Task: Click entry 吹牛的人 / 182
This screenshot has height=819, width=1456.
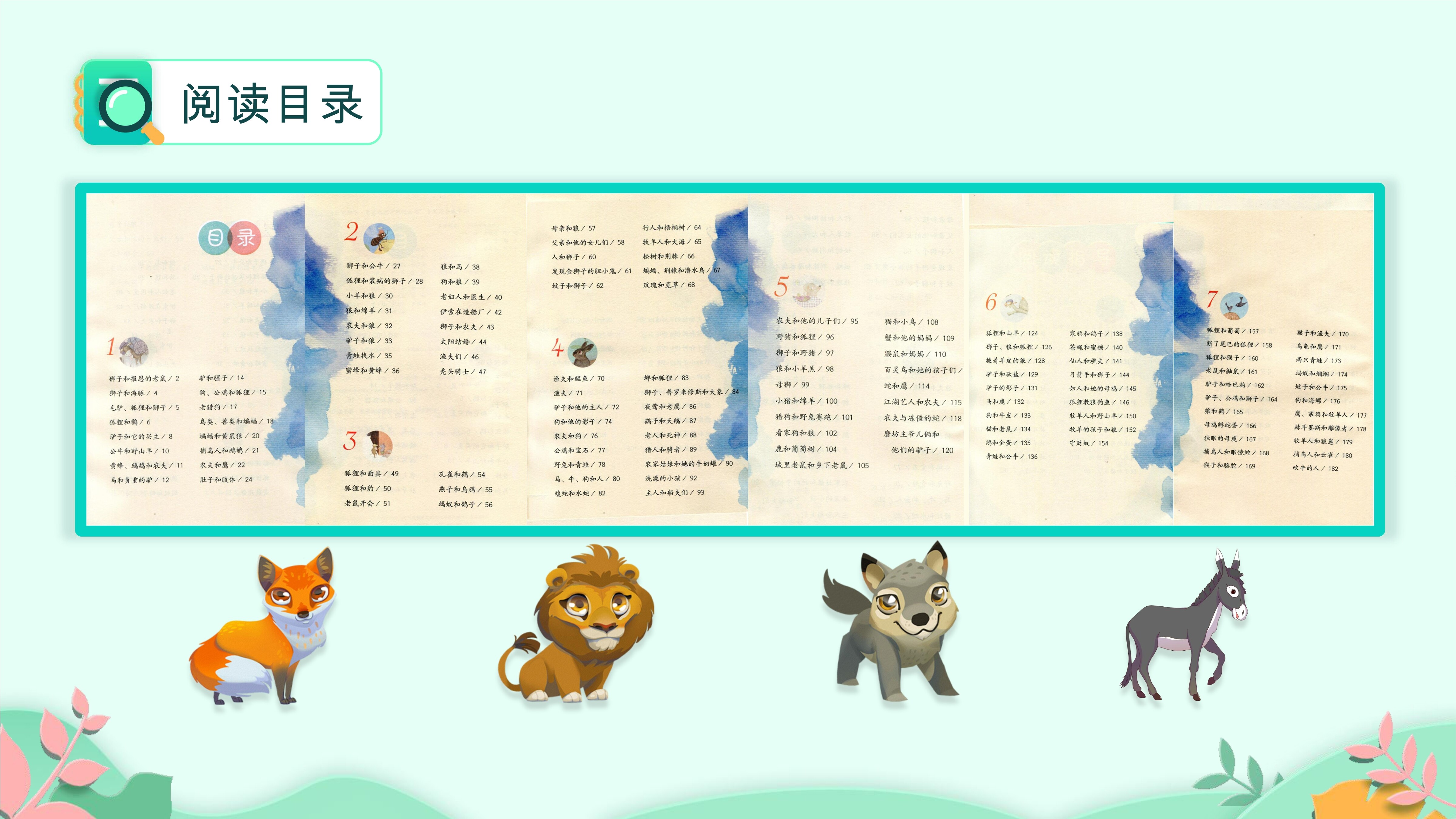Action: 1315,469
